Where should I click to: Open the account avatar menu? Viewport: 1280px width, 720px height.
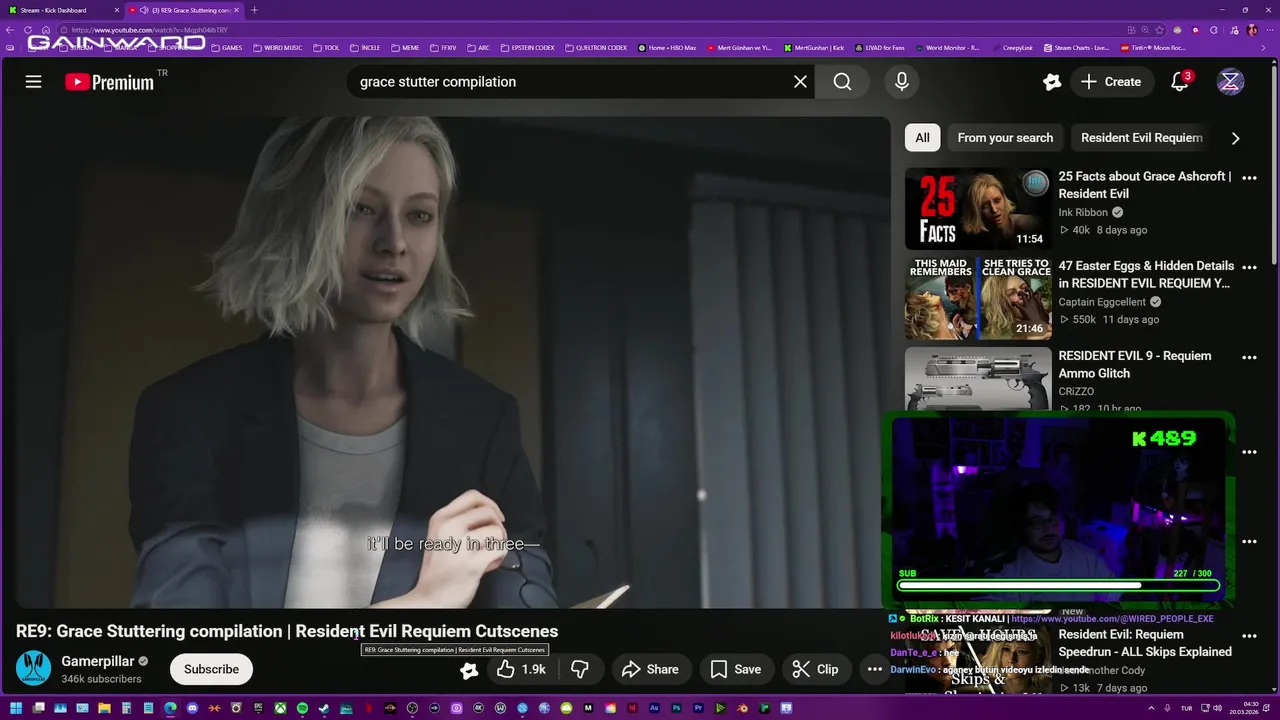pos(1230,82)
